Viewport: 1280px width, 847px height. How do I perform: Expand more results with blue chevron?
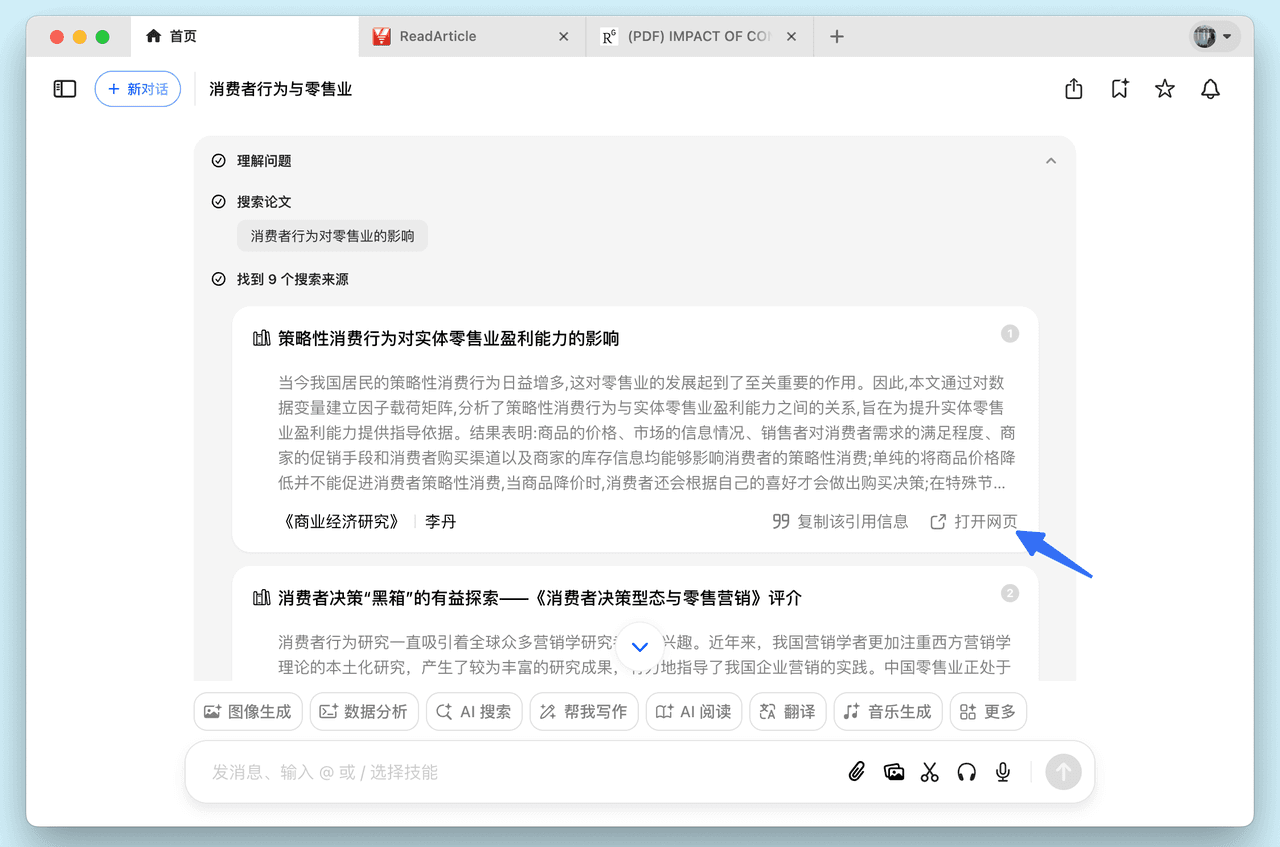(x=639, y=647)
